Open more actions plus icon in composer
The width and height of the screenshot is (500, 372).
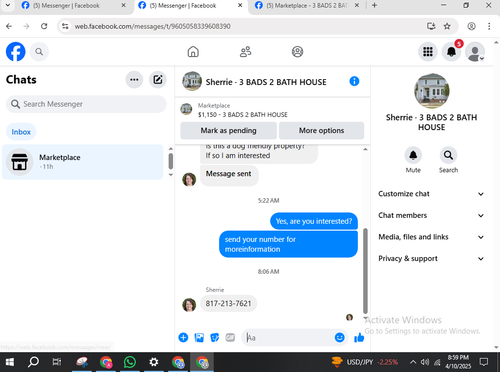(183, 338)
